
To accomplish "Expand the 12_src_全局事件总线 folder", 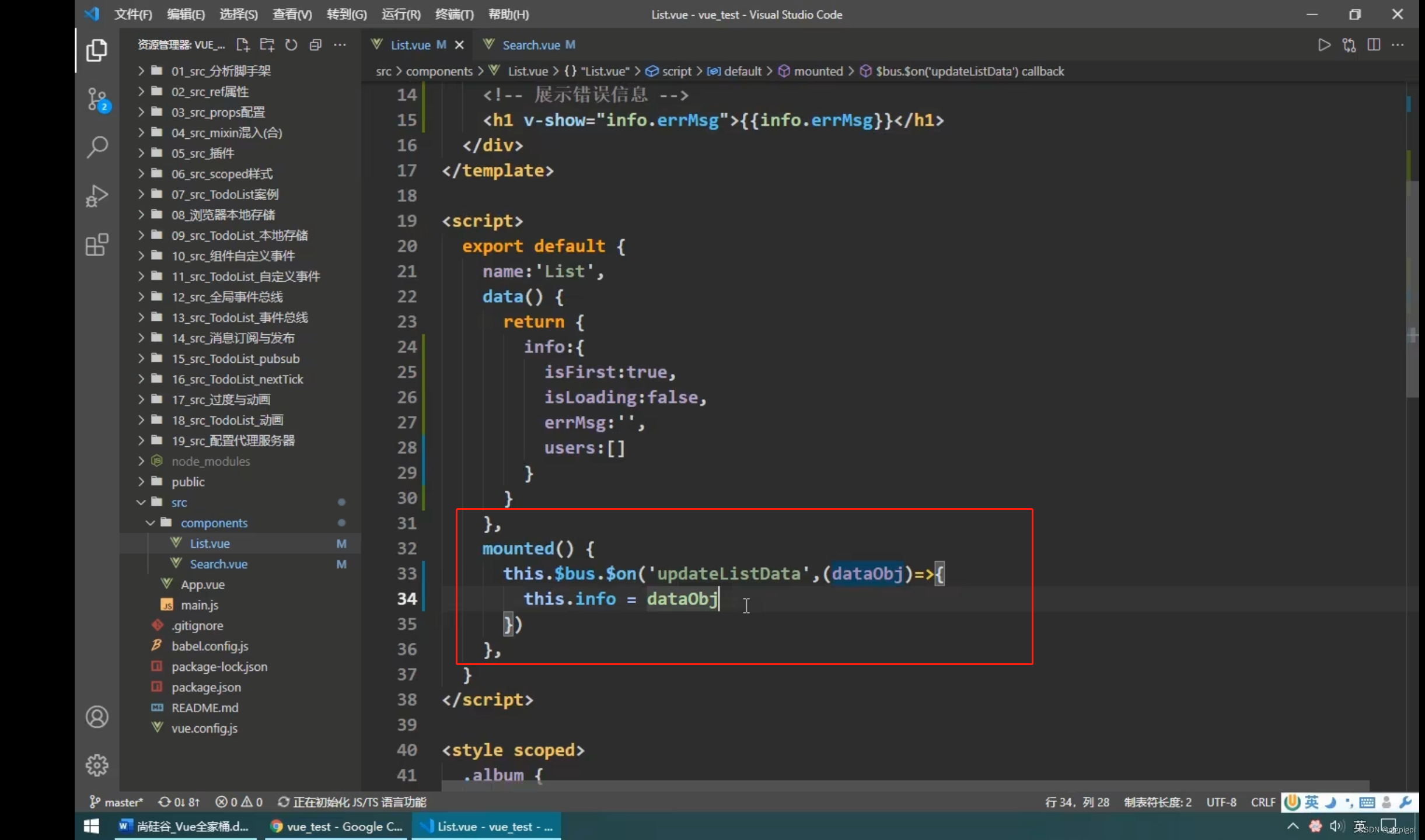I will [x=240, y=297].
